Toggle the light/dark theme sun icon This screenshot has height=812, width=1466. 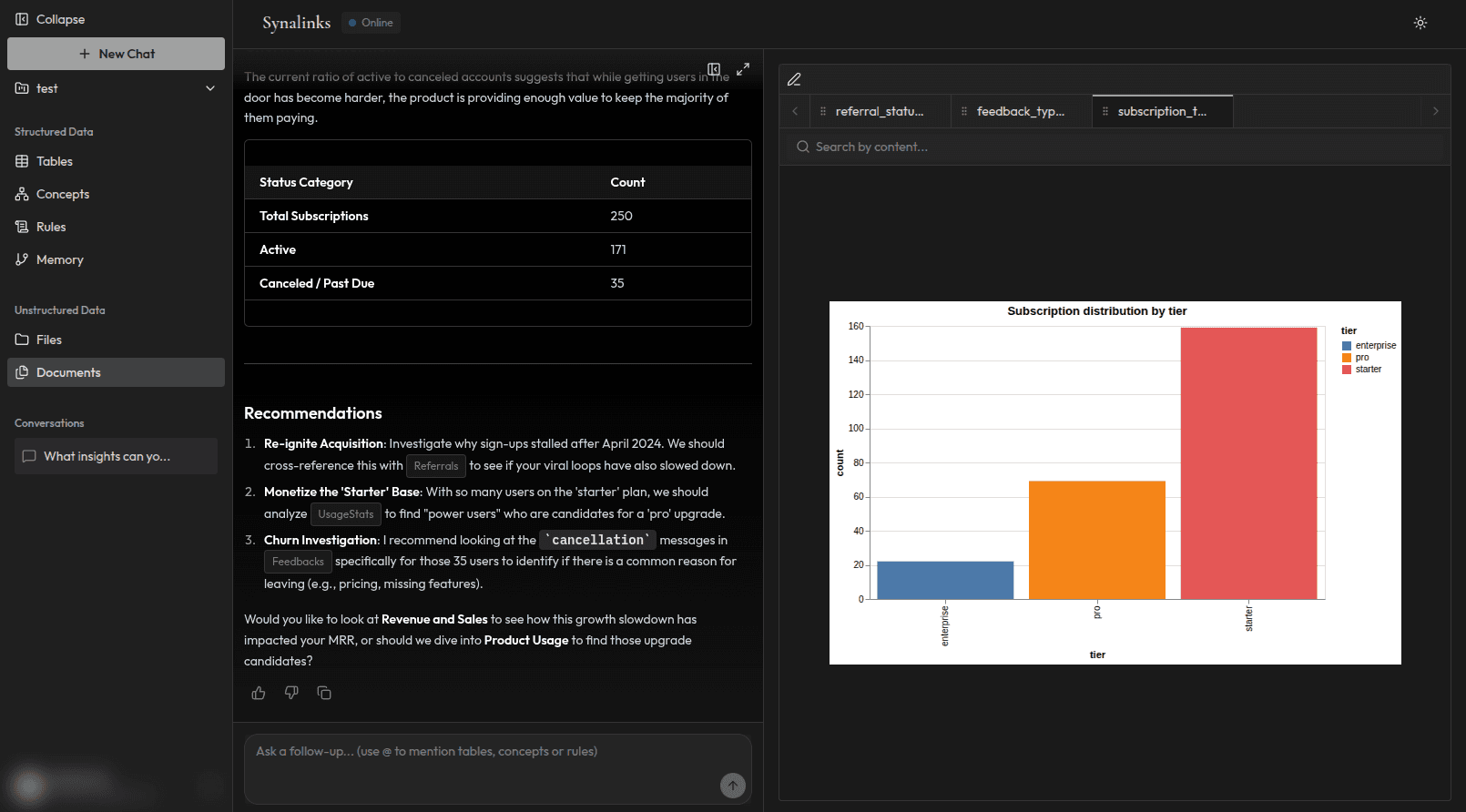1420,23
